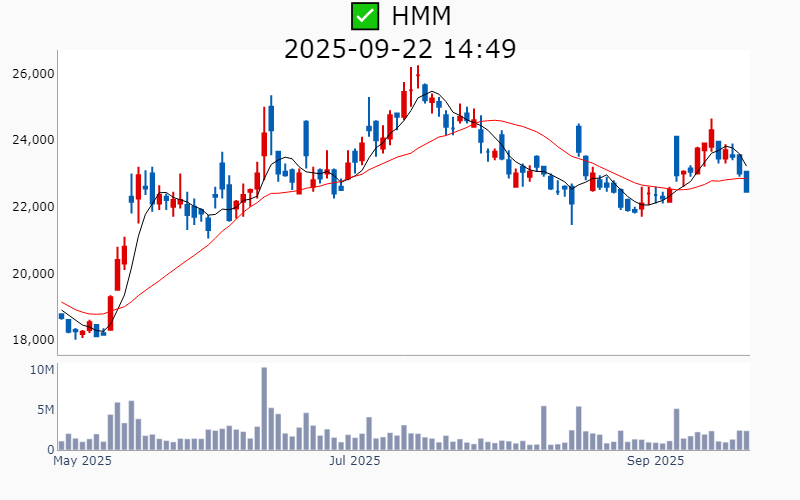Click the last blue candle on the right
The height and width of the screenshot is (500, 800).
tap(746, 181)
